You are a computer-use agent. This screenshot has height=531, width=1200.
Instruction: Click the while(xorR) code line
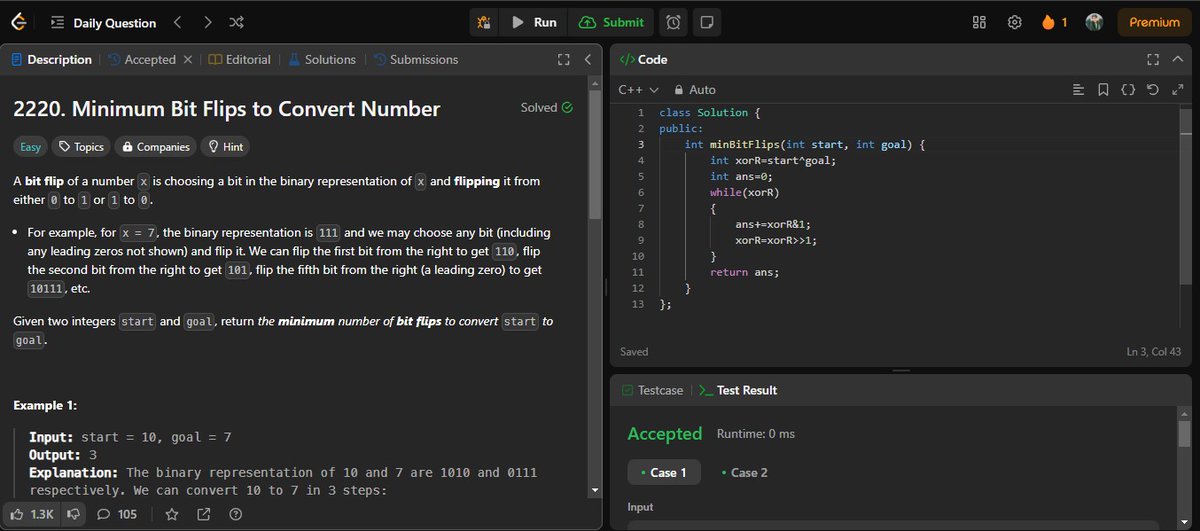coord(745,192)
